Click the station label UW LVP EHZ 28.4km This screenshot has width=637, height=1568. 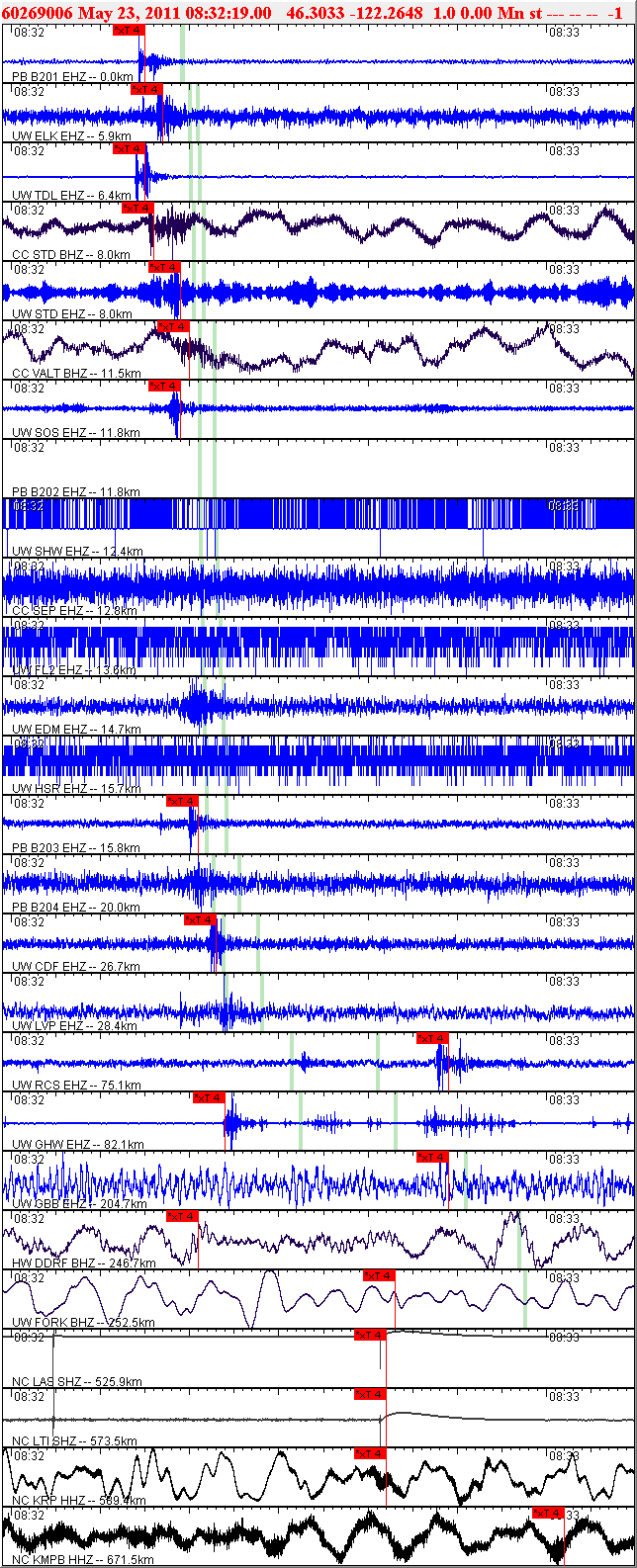(77, 1025)
